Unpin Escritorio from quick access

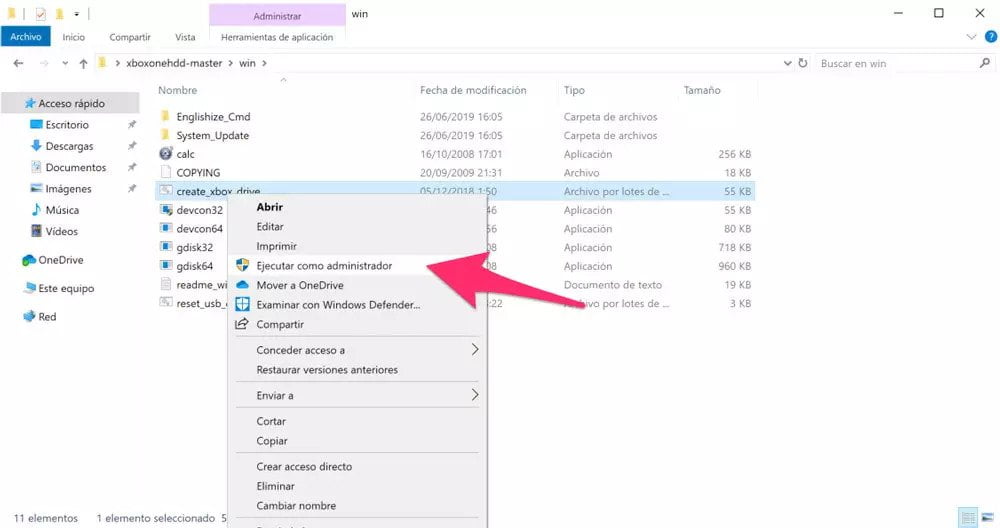click(x=132, y=125)
